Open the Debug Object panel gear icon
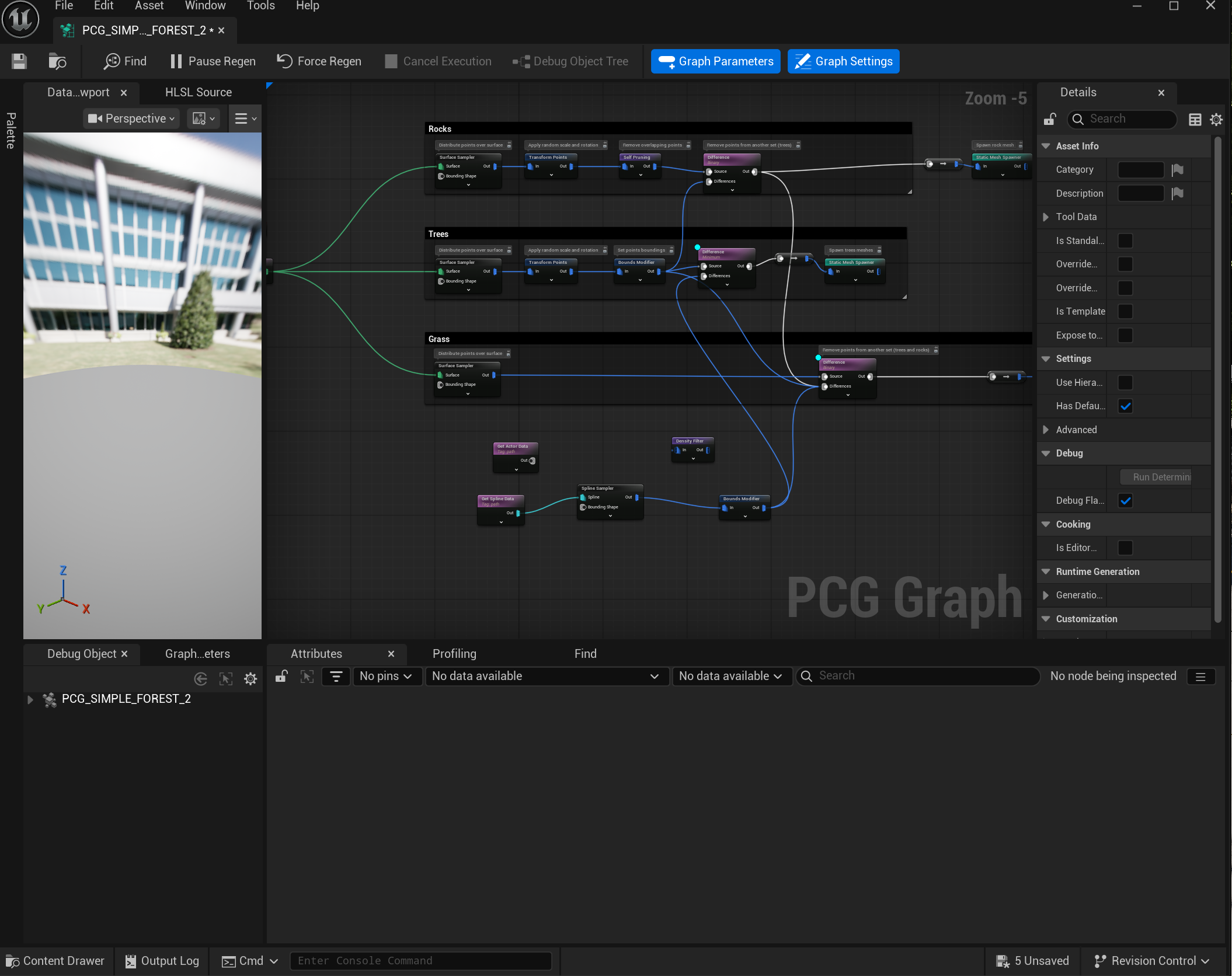1232x976 pixels. (250, 678)
